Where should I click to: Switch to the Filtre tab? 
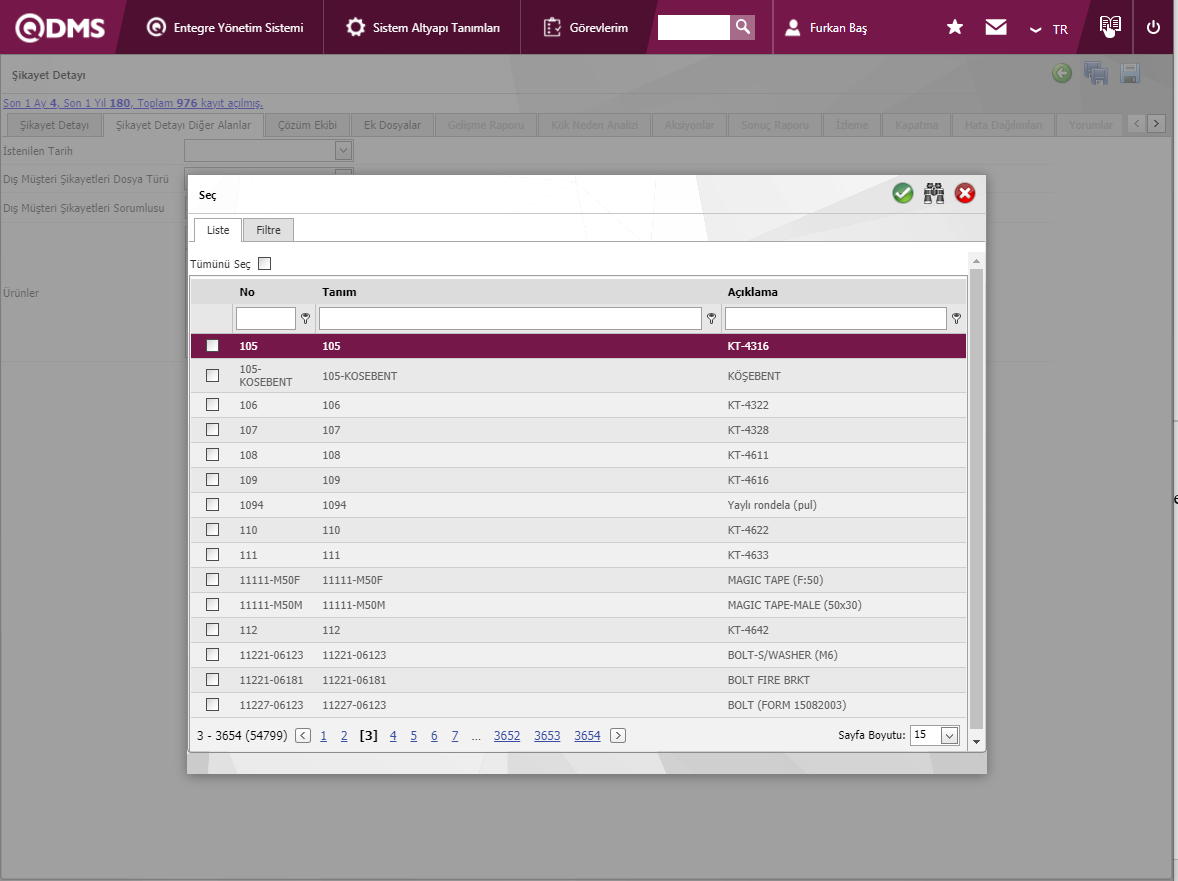[268, 230]
